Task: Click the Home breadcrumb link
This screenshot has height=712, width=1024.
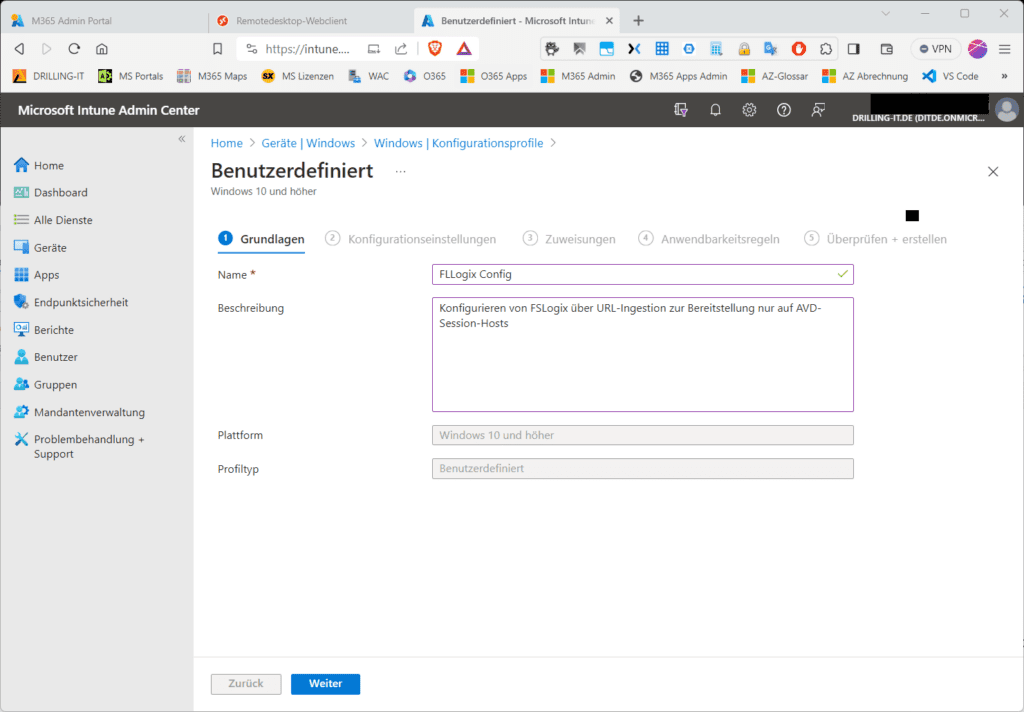Action: pos(227,143)
